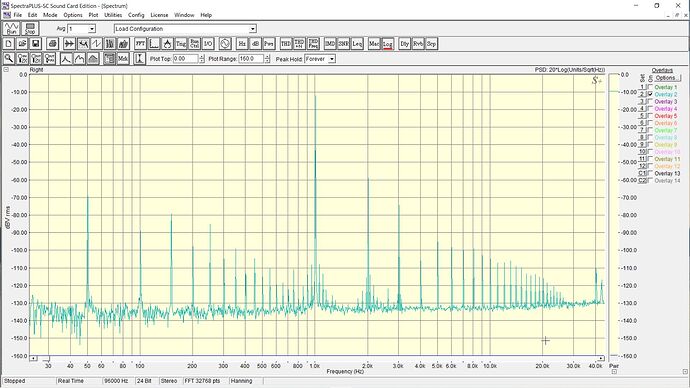Open the License menu
Screen dimensions: 690x388
[159, 15]
